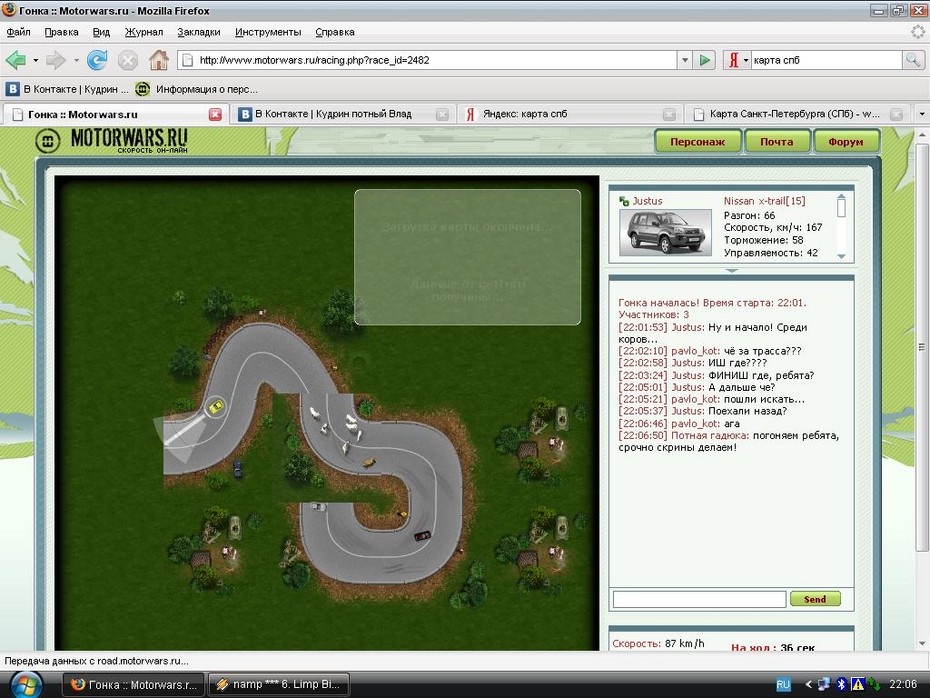The width and height of the screenshot is (930, 698).
Task: Click the stop loading button
Action: 128,60
